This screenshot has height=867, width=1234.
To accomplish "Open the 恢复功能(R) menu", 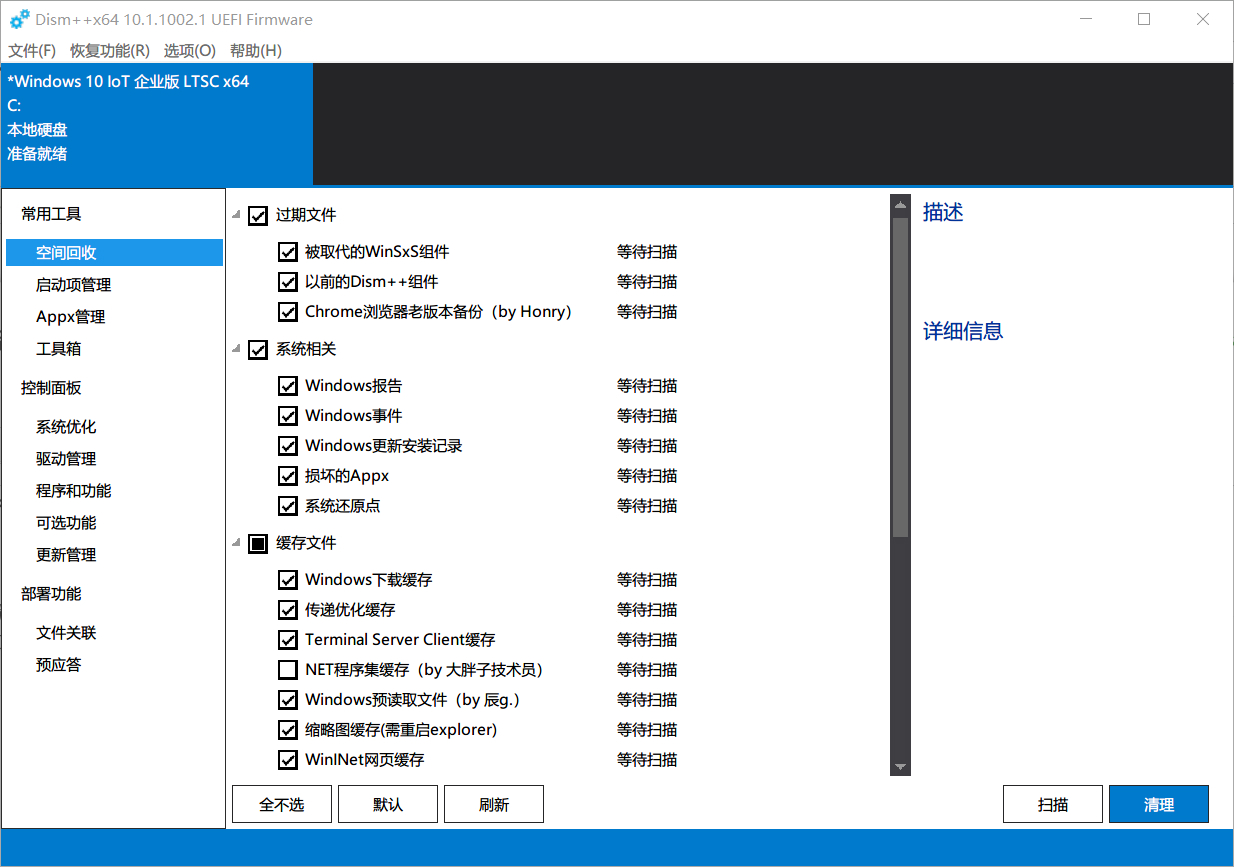I will pos(110,51).
